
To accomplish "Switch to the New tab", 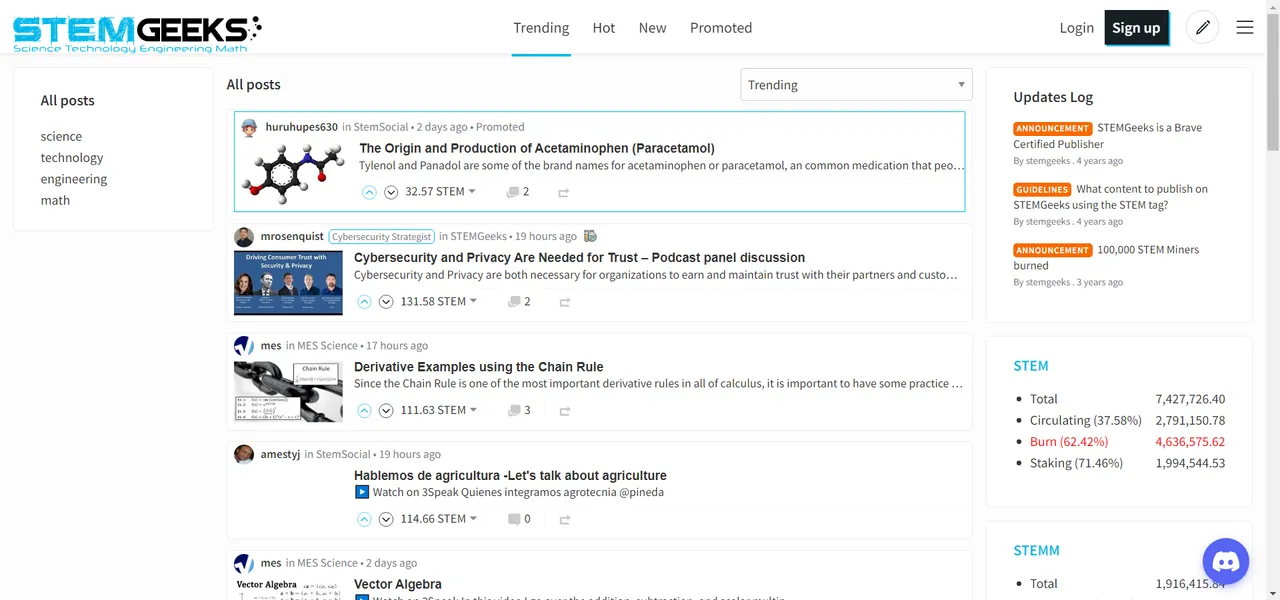I will coord(652,28).
